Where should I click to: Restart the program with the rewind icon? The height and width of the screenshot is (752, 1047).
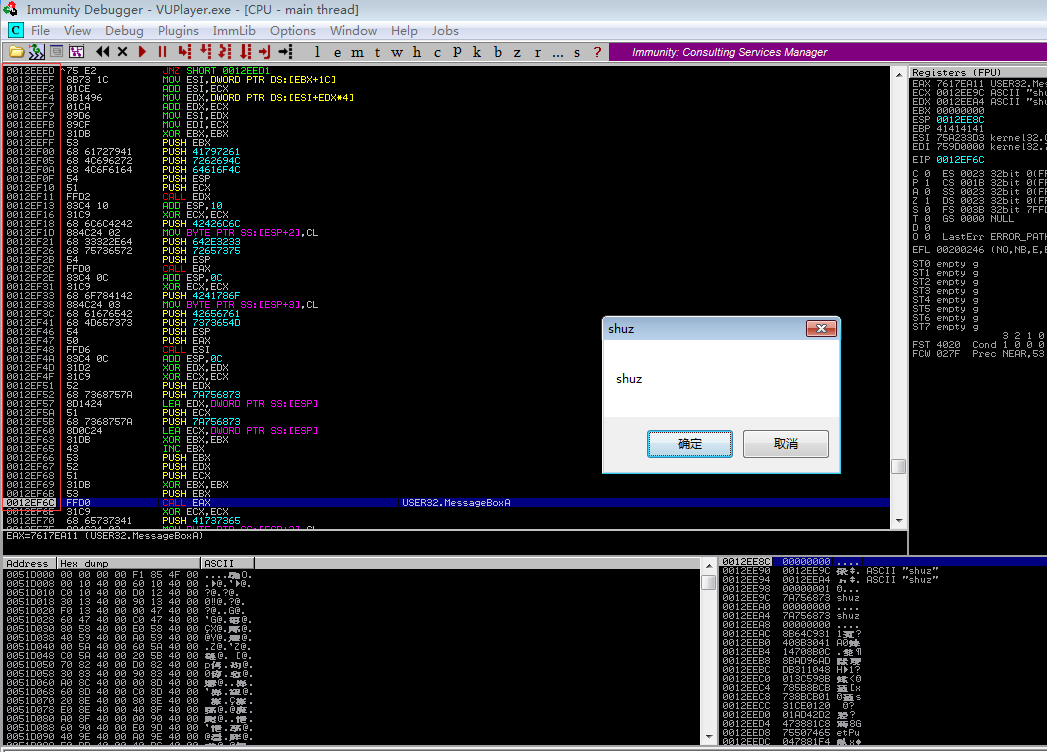pyautogui.click(x=103, y=52)
